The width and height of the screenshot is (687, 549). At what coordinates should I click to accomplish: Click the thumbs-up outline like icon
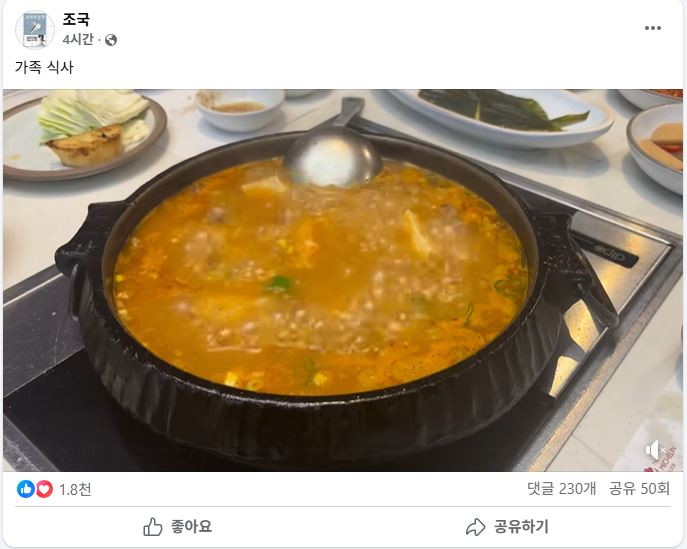pos(152,527)
